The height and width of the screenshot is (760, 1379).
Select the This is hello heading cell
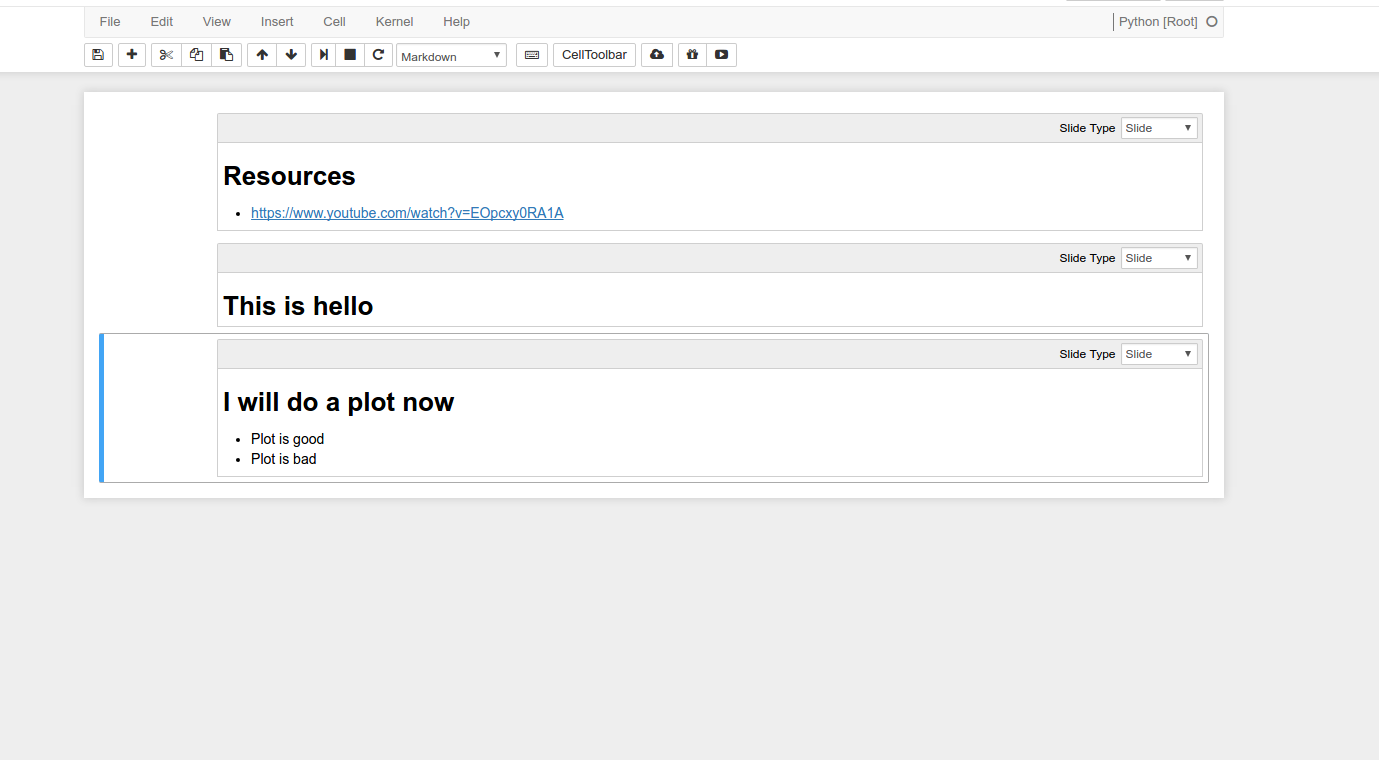pos(298,306)
